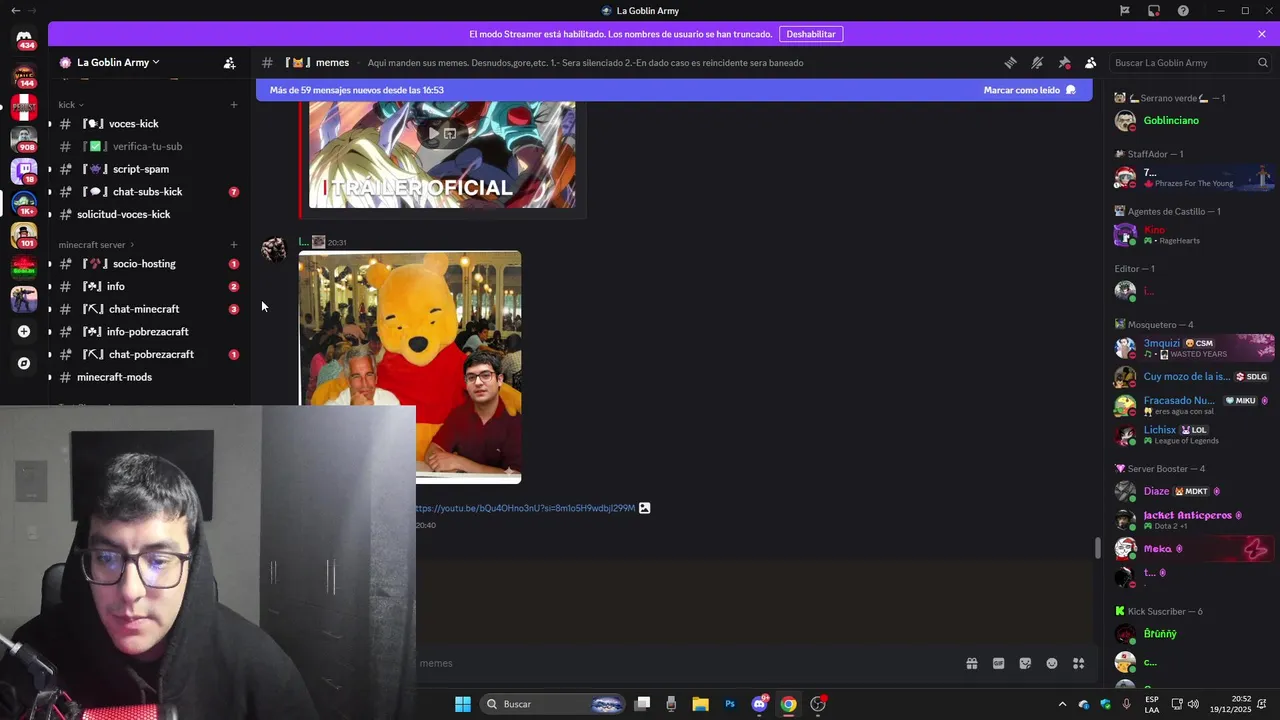Open the script-spam channel
Image resolution: width=1280 pixels, height=720 pixels.
point(147,169)
